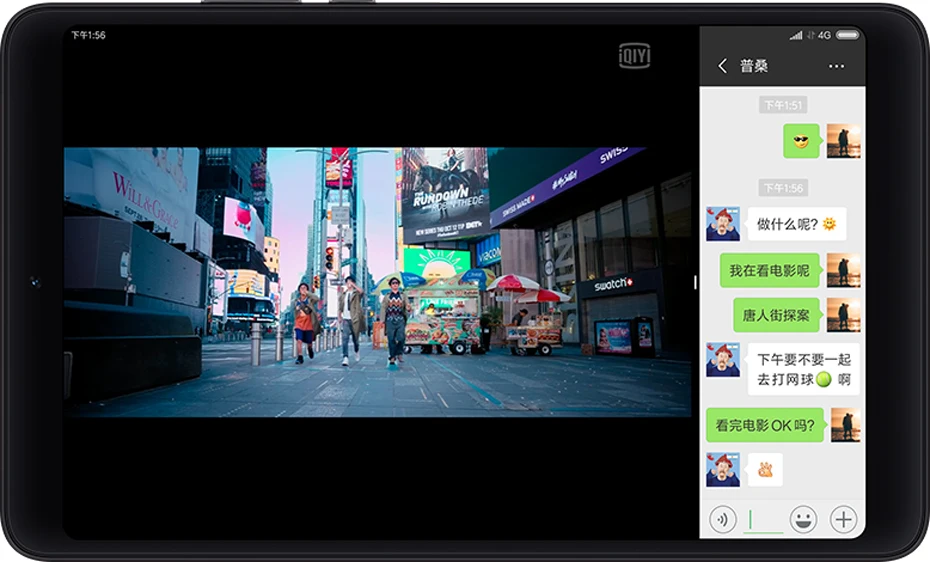Tap the message 做什么呢?

click(797, 224)
